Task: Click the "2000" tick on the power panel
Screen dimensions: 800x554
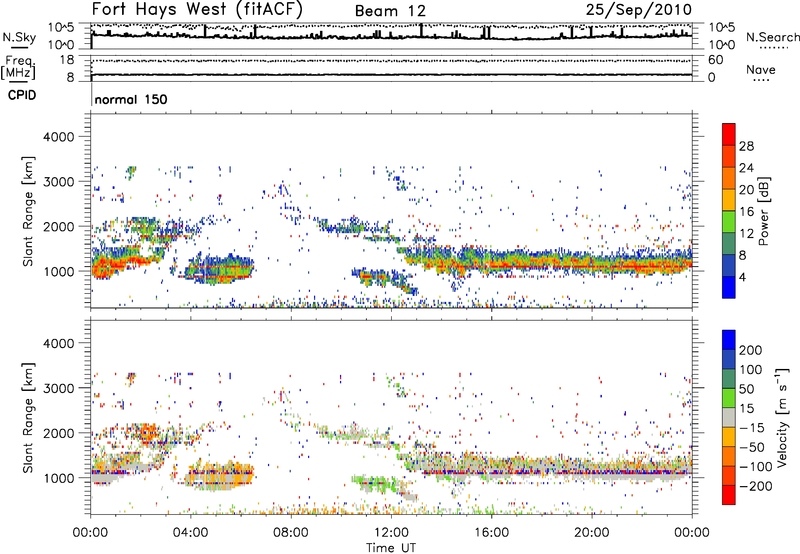Action: coord(59,226)
